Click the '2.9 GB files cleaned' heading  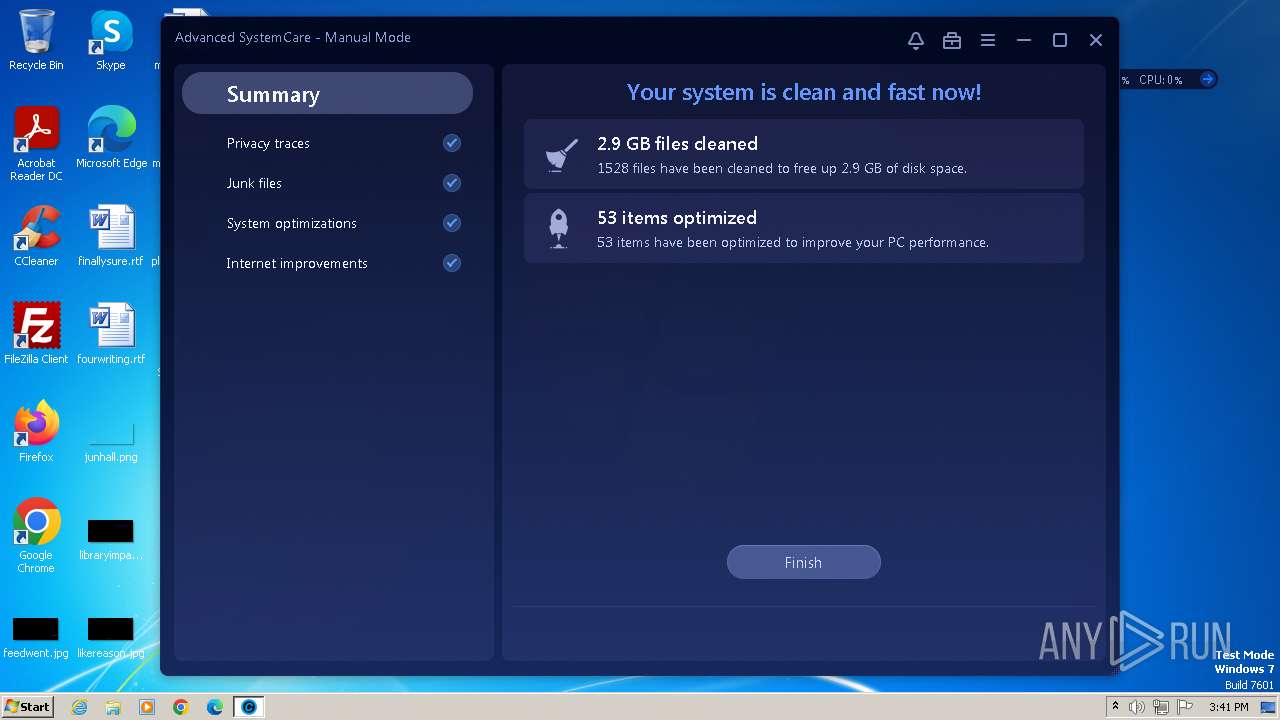click(x=677, y=144)
